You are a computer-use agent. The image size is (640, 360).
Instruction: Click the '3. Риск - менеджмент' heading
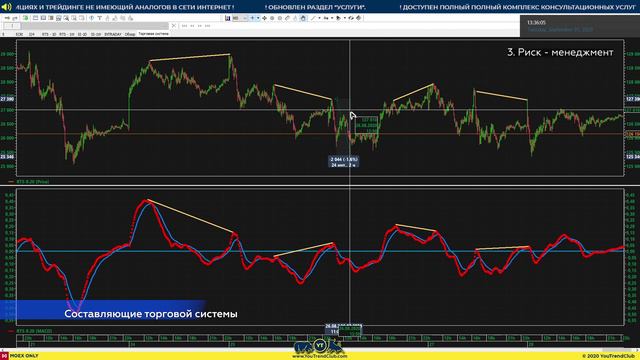[560, 52]
